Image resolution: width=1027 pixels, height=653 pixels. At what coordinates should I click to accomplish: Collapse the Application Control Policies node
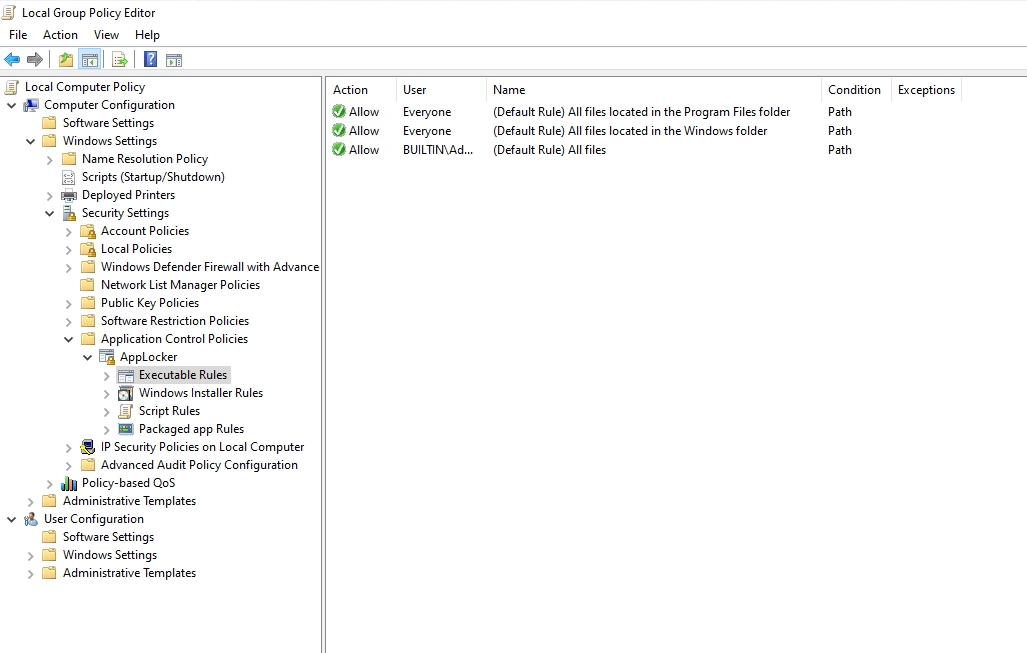[69, 339]
